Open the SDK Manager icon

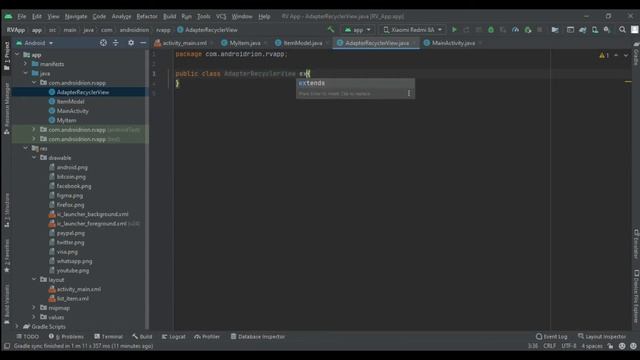coord(607,30)
